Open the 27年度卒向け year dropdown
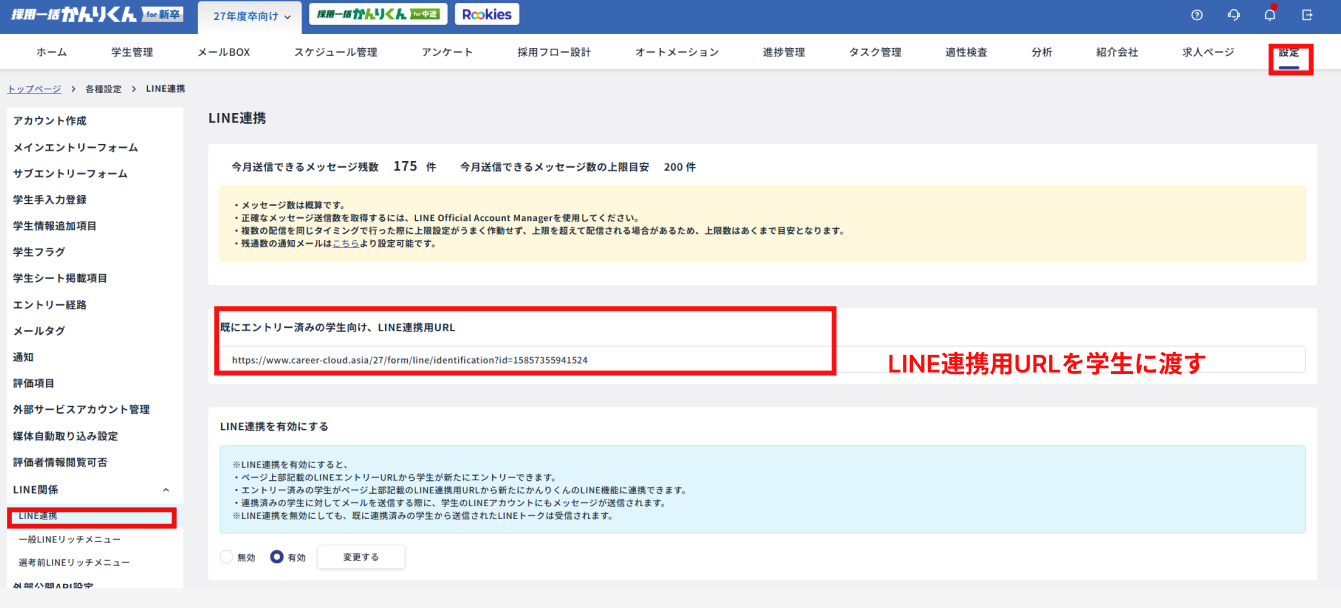This screenshot has width=1341, height=608. tap(250, 16)
